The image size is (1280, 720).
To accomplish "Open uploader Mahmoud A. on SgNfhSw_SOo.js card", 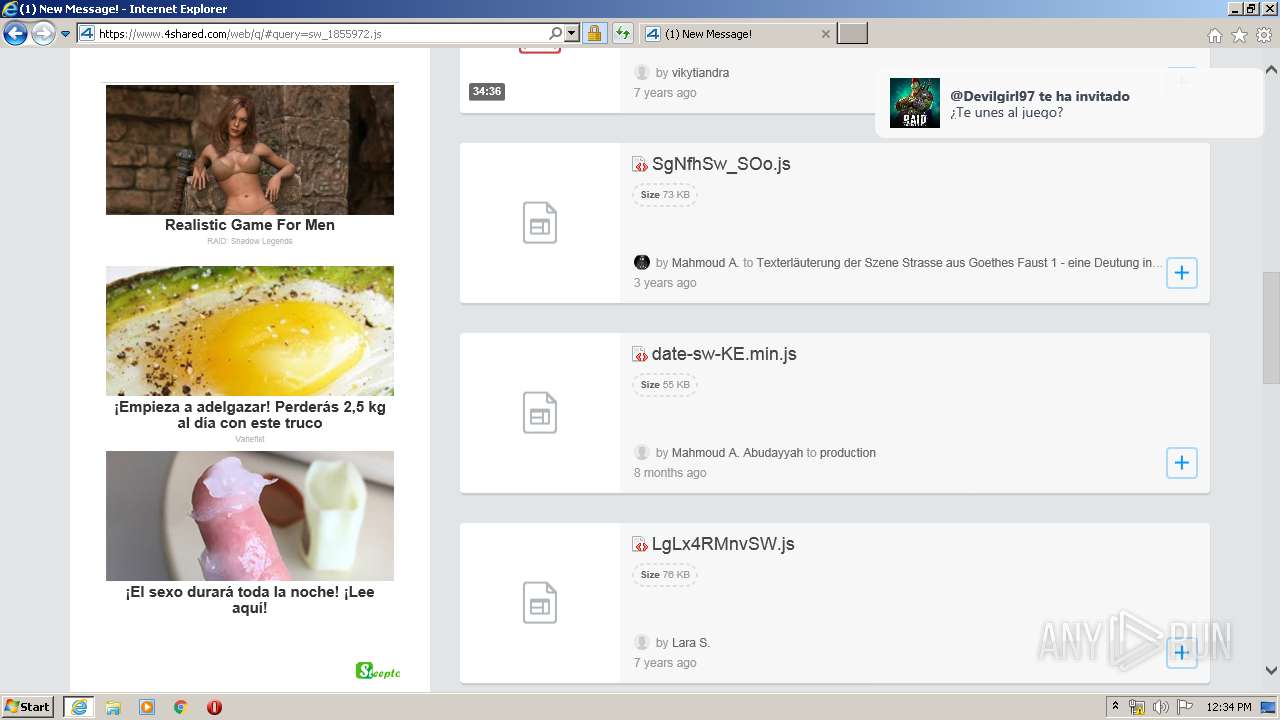I will point(705,263).
